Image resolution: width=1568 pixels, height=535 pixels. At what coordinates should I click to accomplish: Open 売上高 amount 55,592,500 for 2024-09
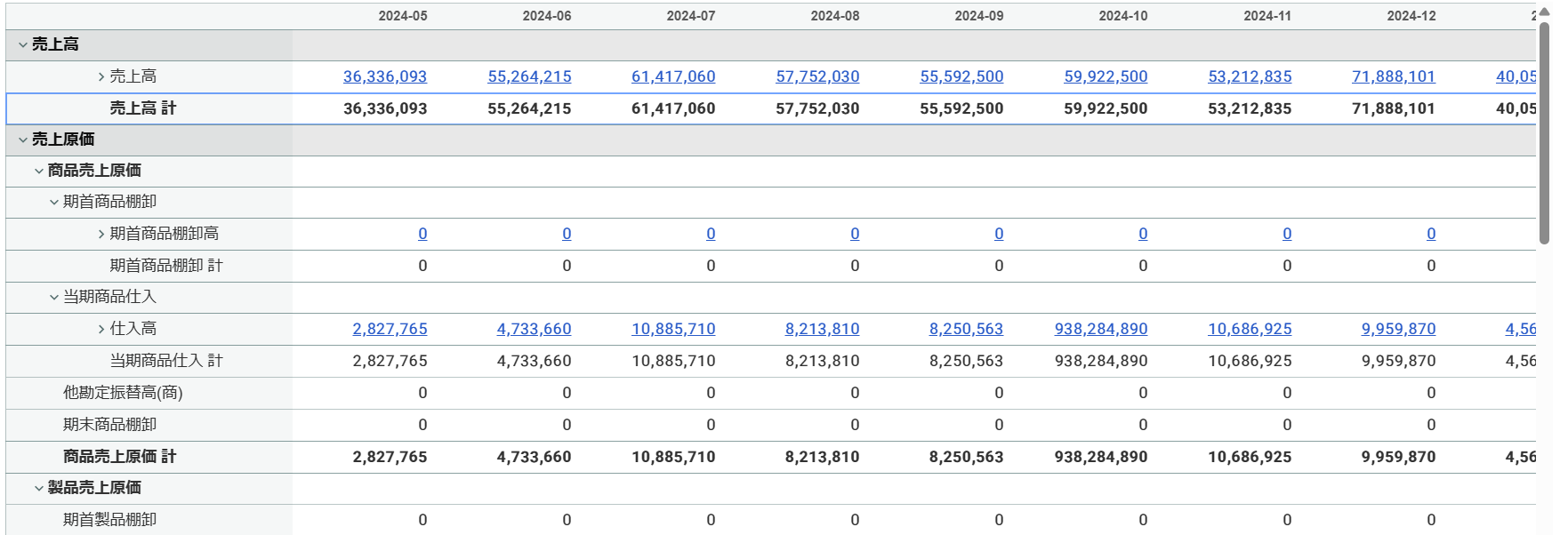pos(961,76)
